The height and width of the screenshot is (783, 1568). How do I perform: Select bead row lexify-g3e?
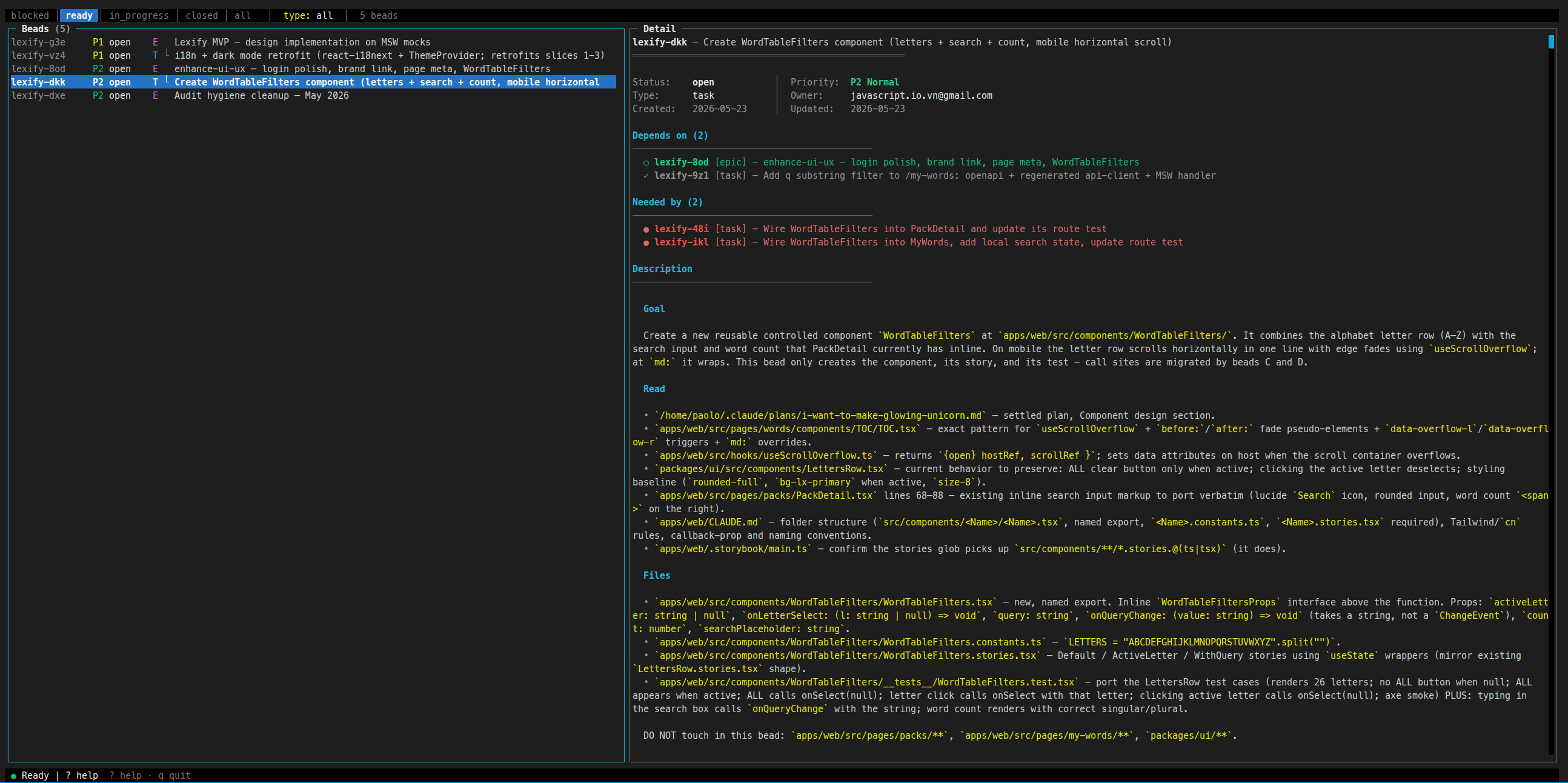tap(313, 42)
